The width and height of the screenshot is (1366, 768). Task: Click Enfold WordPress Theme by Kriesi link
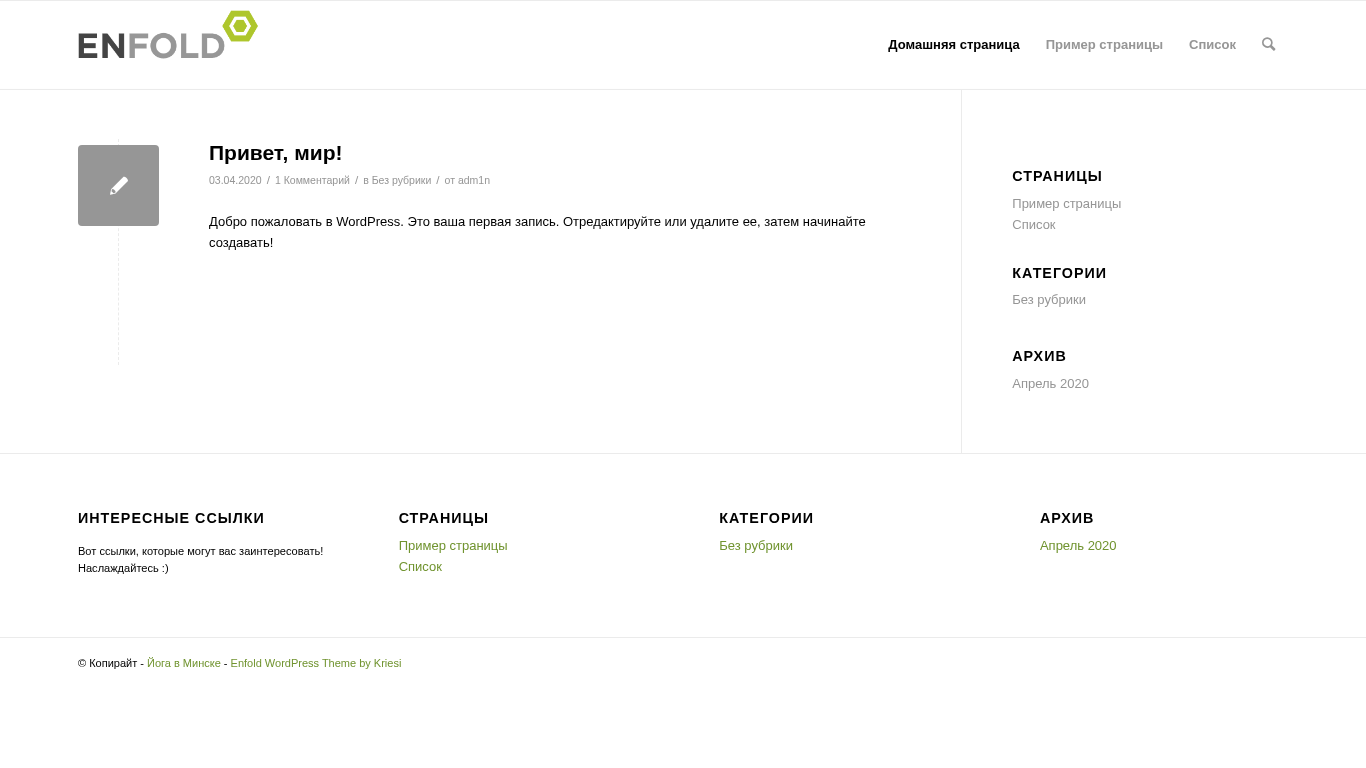pyautogui.click(x=316, y=663)
